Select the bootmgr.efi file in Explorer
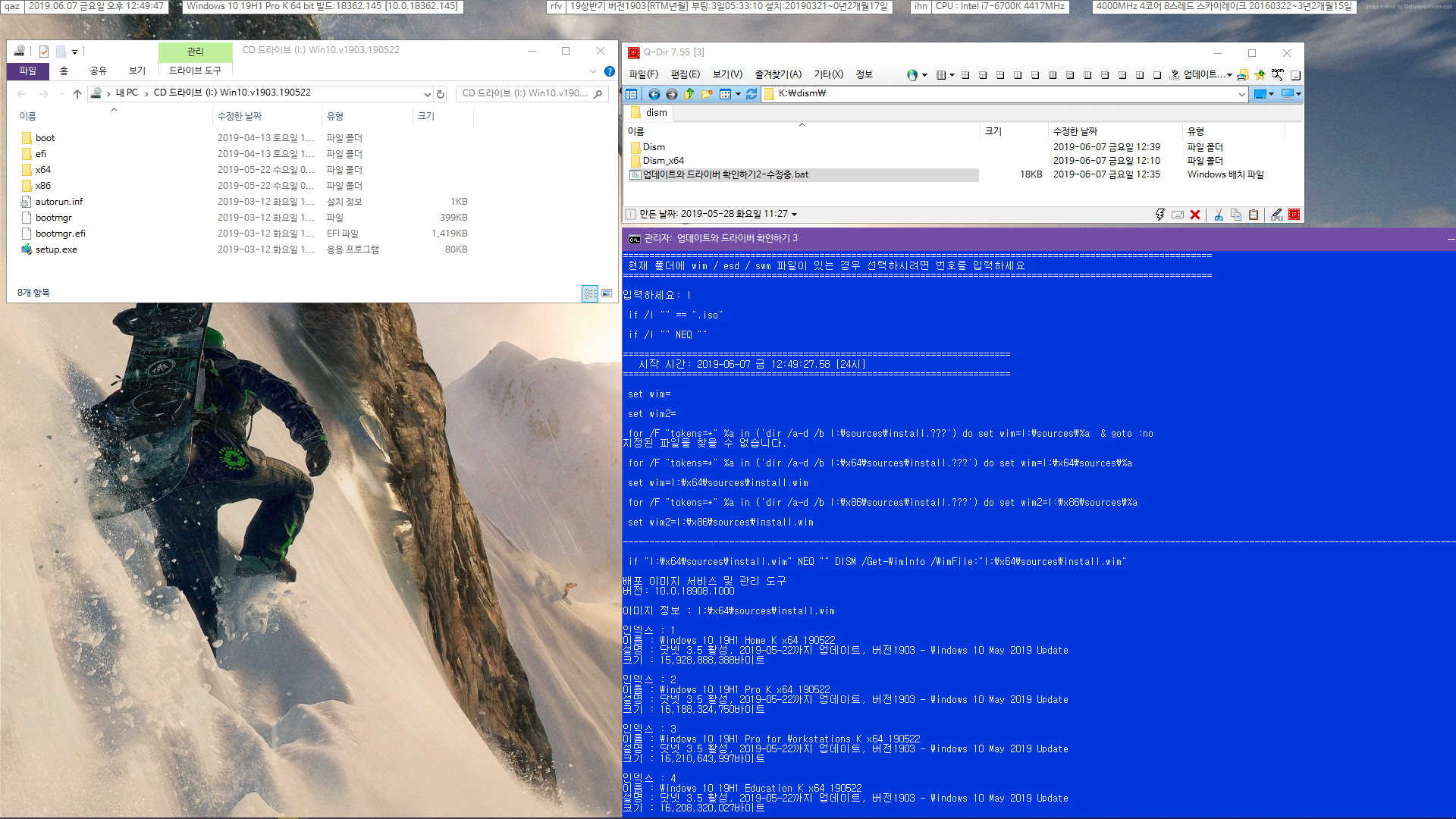 pos(60,234)
